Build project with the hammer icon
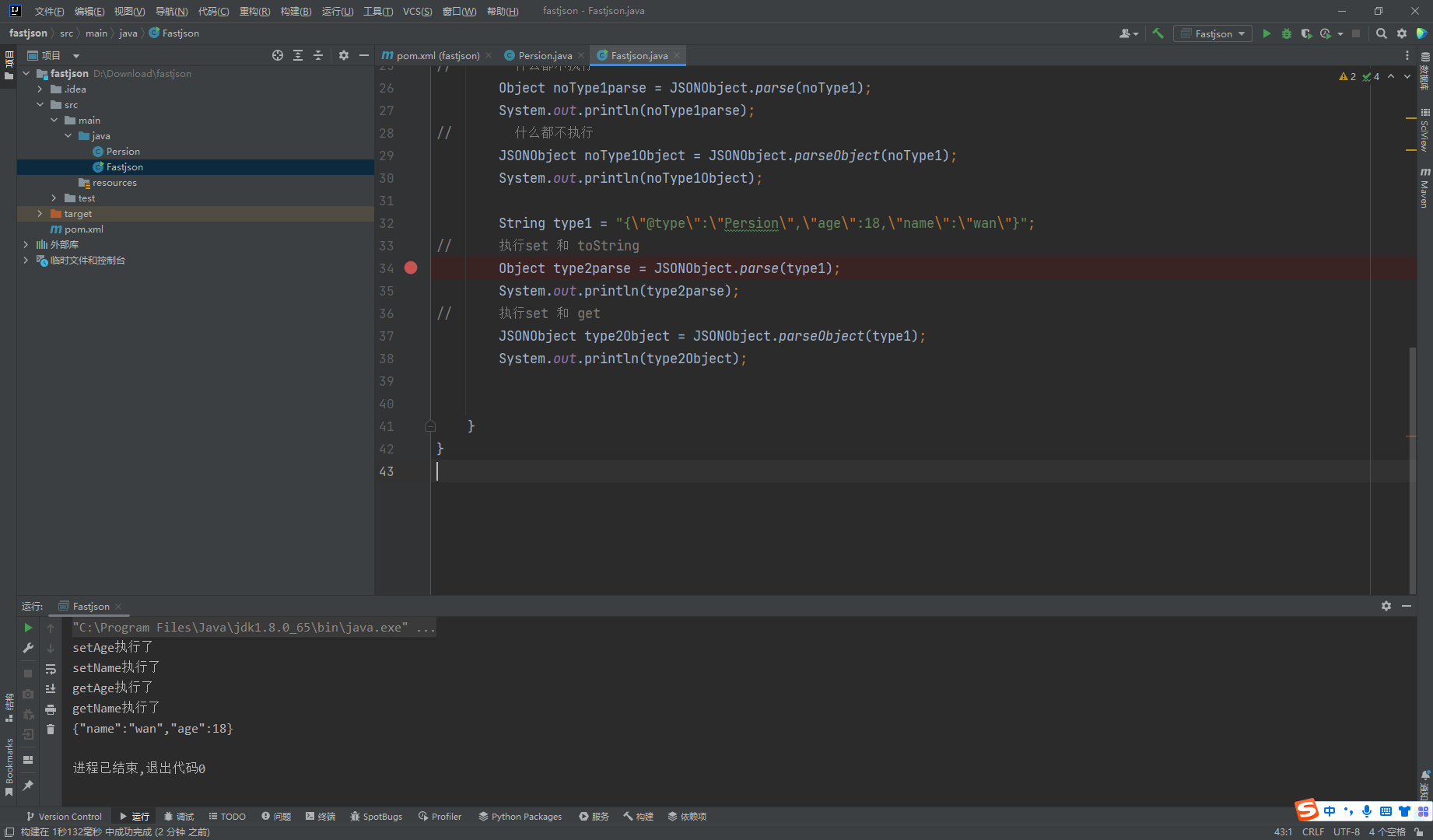1433x840 pixels. click(x=1158, y=33)
